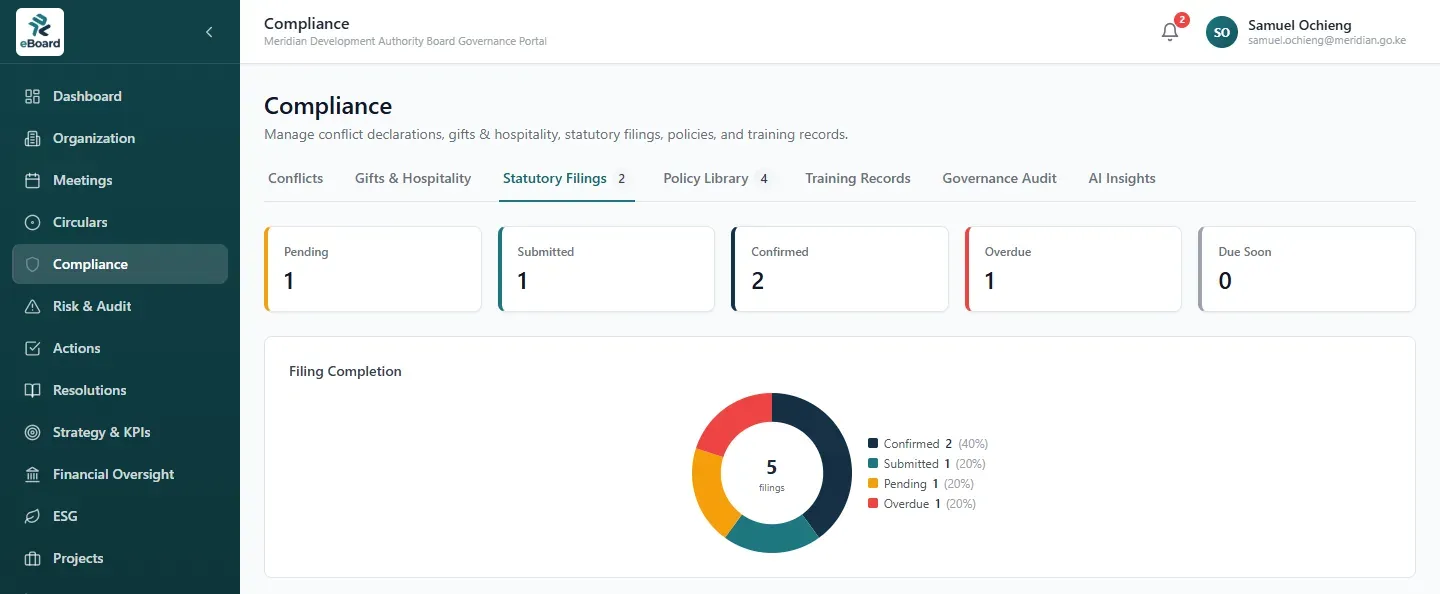The width and height of the screenshot is (1440, 594).
Task: Open Projects from sidebar
Action: [x=120, y=558]
